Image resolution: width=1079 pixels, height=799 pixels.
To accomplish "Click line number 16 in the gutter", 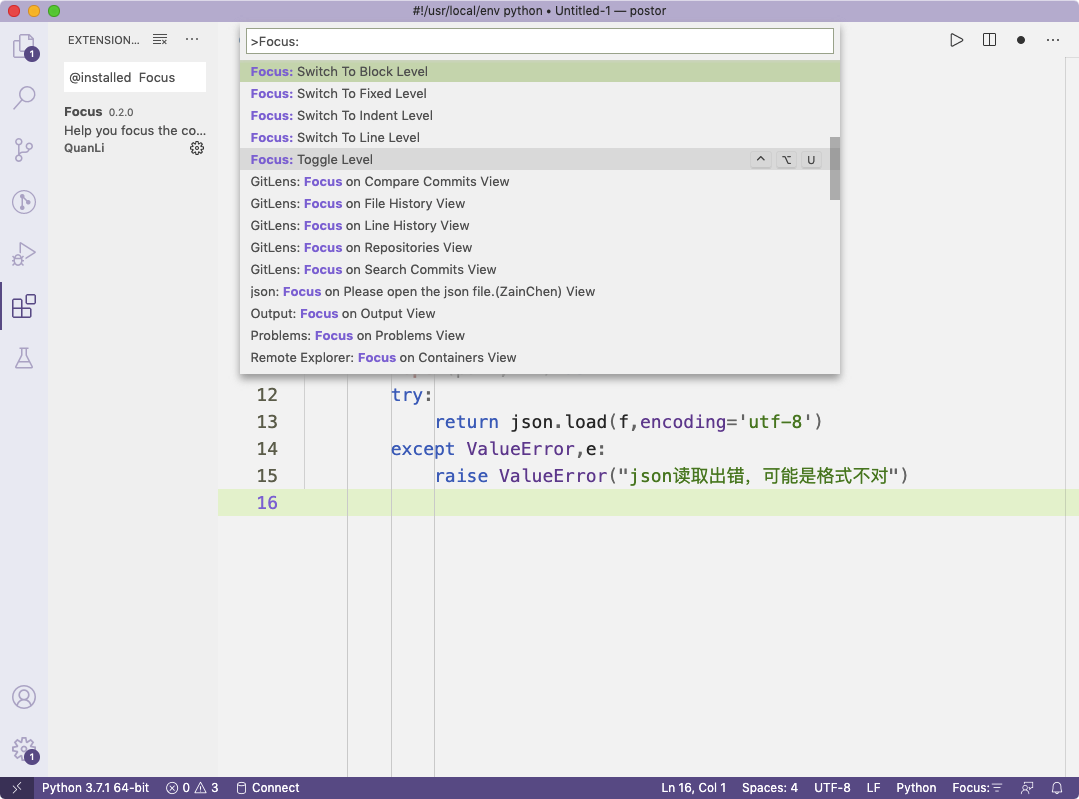I will [267, 503].
